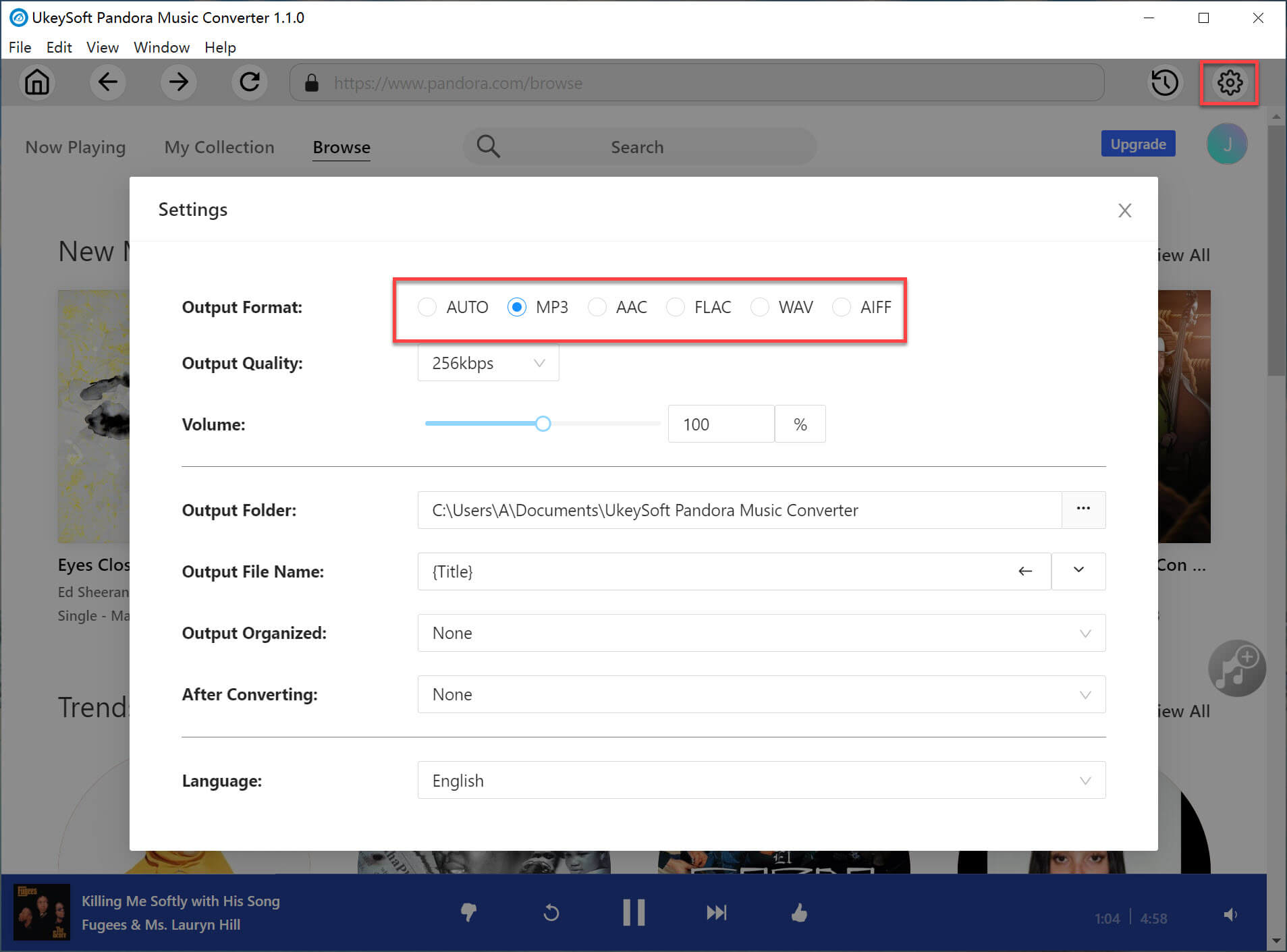
Task: Select FLAC output format
Action: tap(676, 307)
